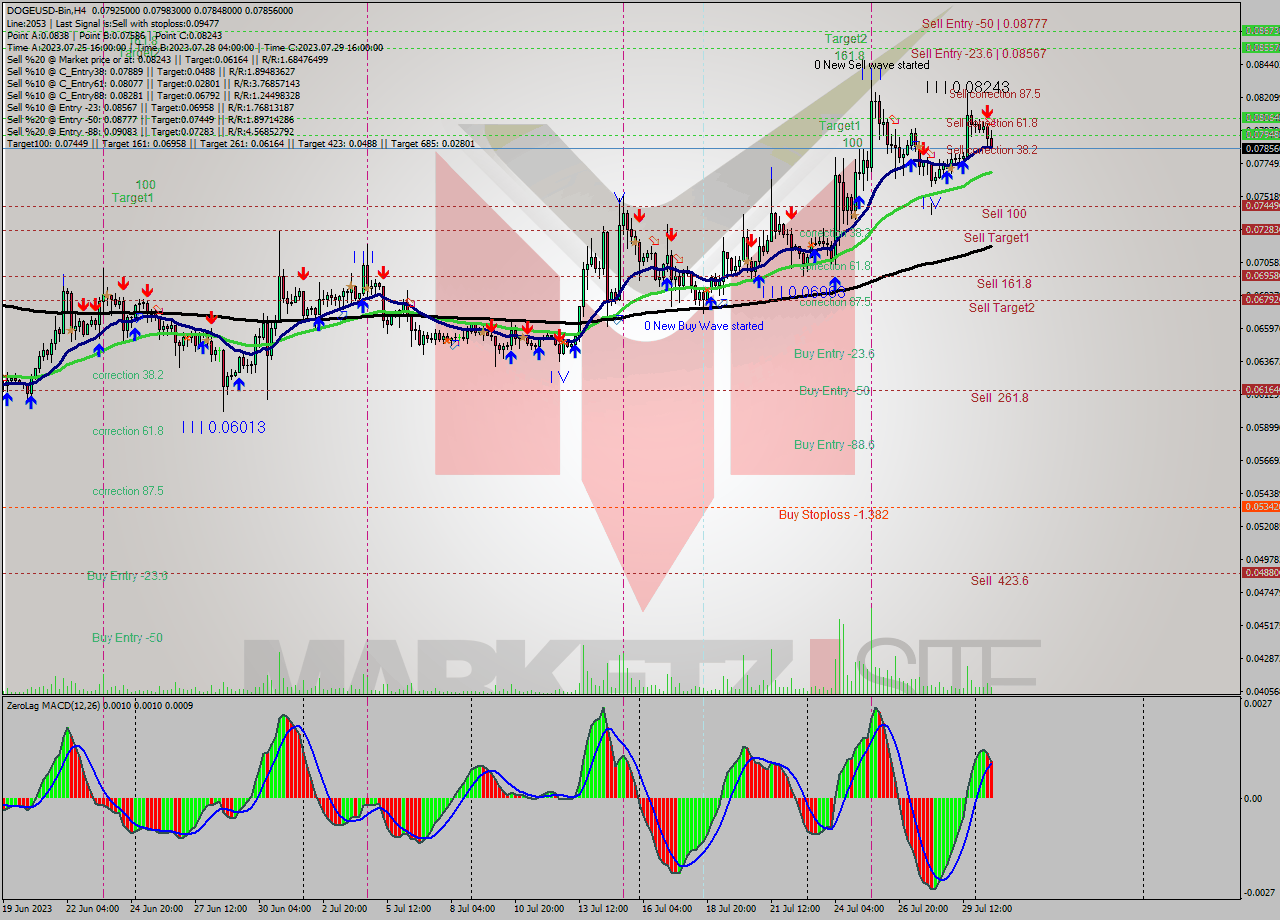
Task: Click the '0 New Buy Wave started' label
Action: (703, 326)
